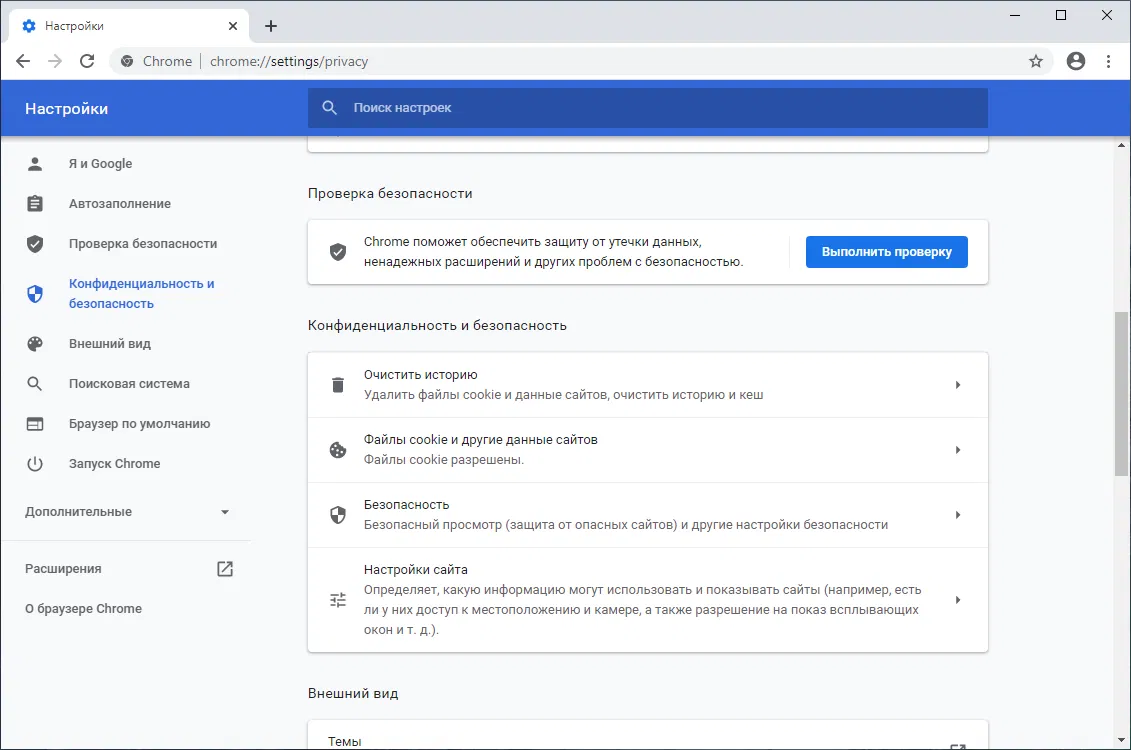Reload the settings page
Screen dimensions: 1131x750
pyautogui.click(x=87, y=61)
